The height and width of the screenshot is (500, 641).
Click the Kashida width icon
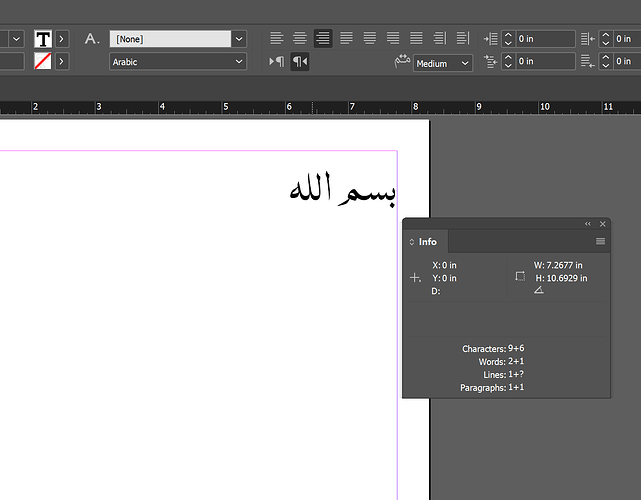pos(402,61)
